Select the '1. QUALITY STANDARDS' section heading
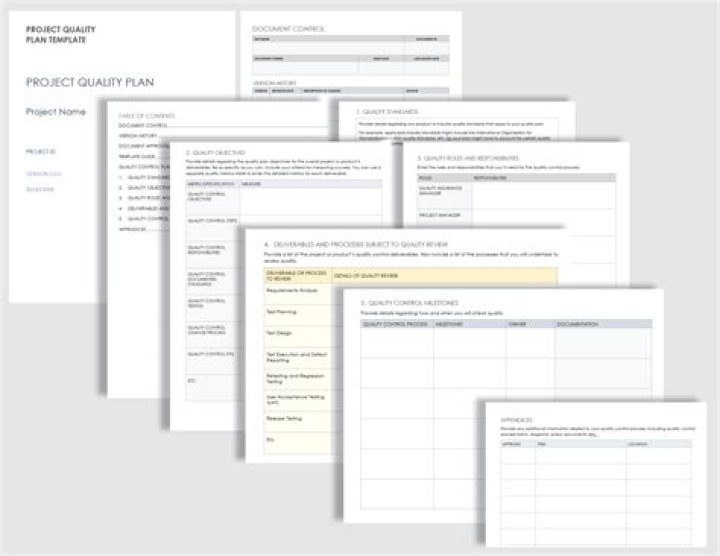The width and height of the screenshot is (720, 556). pyautogui.click(x=387, y=112)
